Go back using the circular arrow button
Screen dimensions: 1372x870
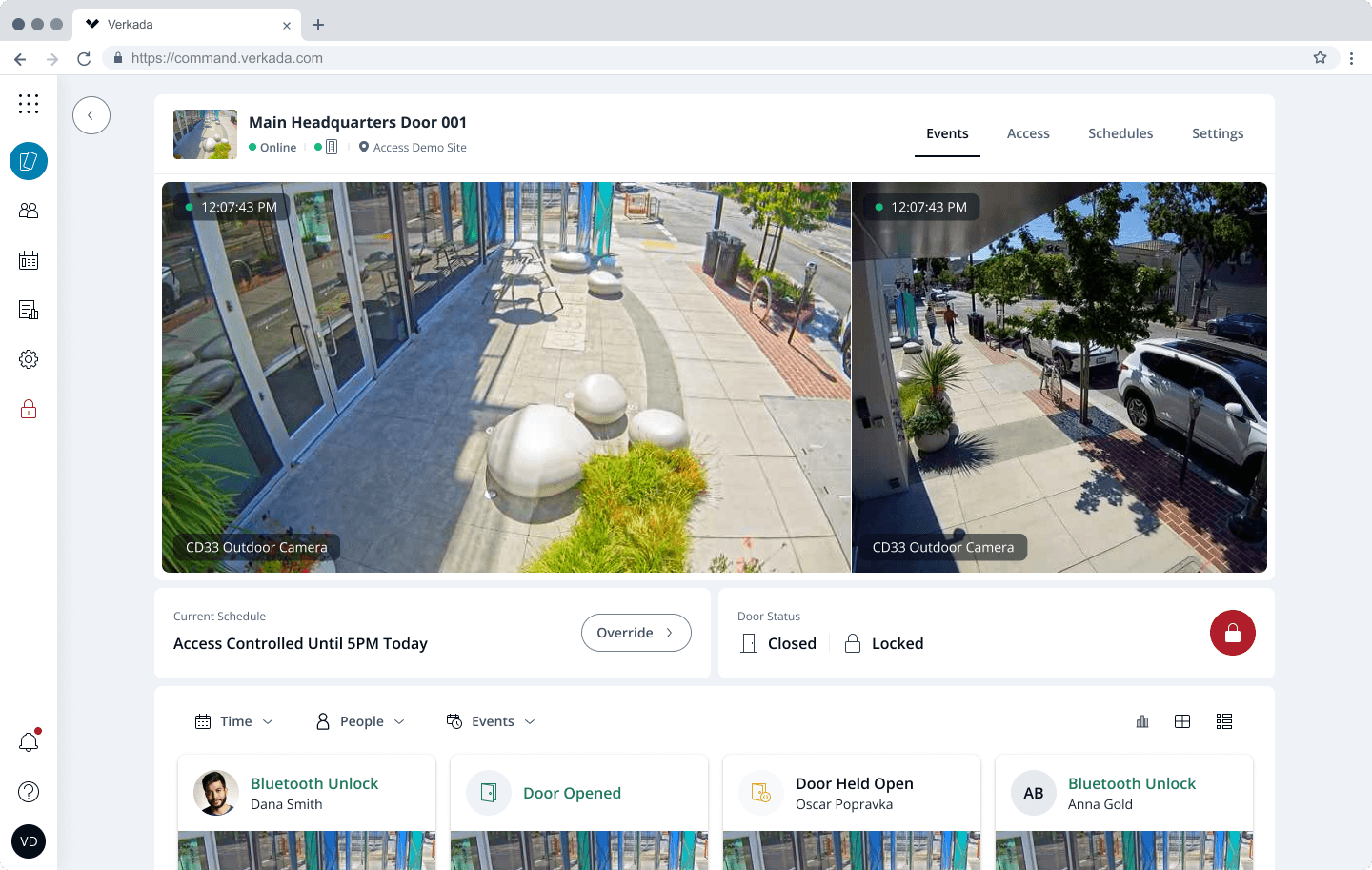point(91,115)
